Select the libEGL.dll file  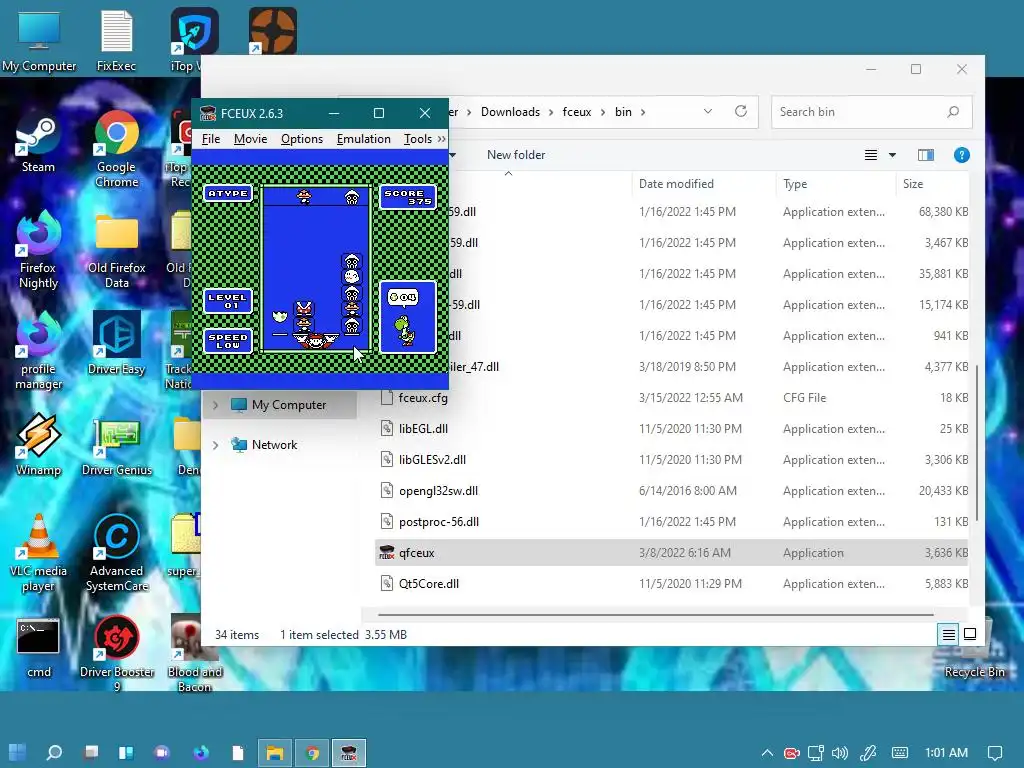pos(673,429)
